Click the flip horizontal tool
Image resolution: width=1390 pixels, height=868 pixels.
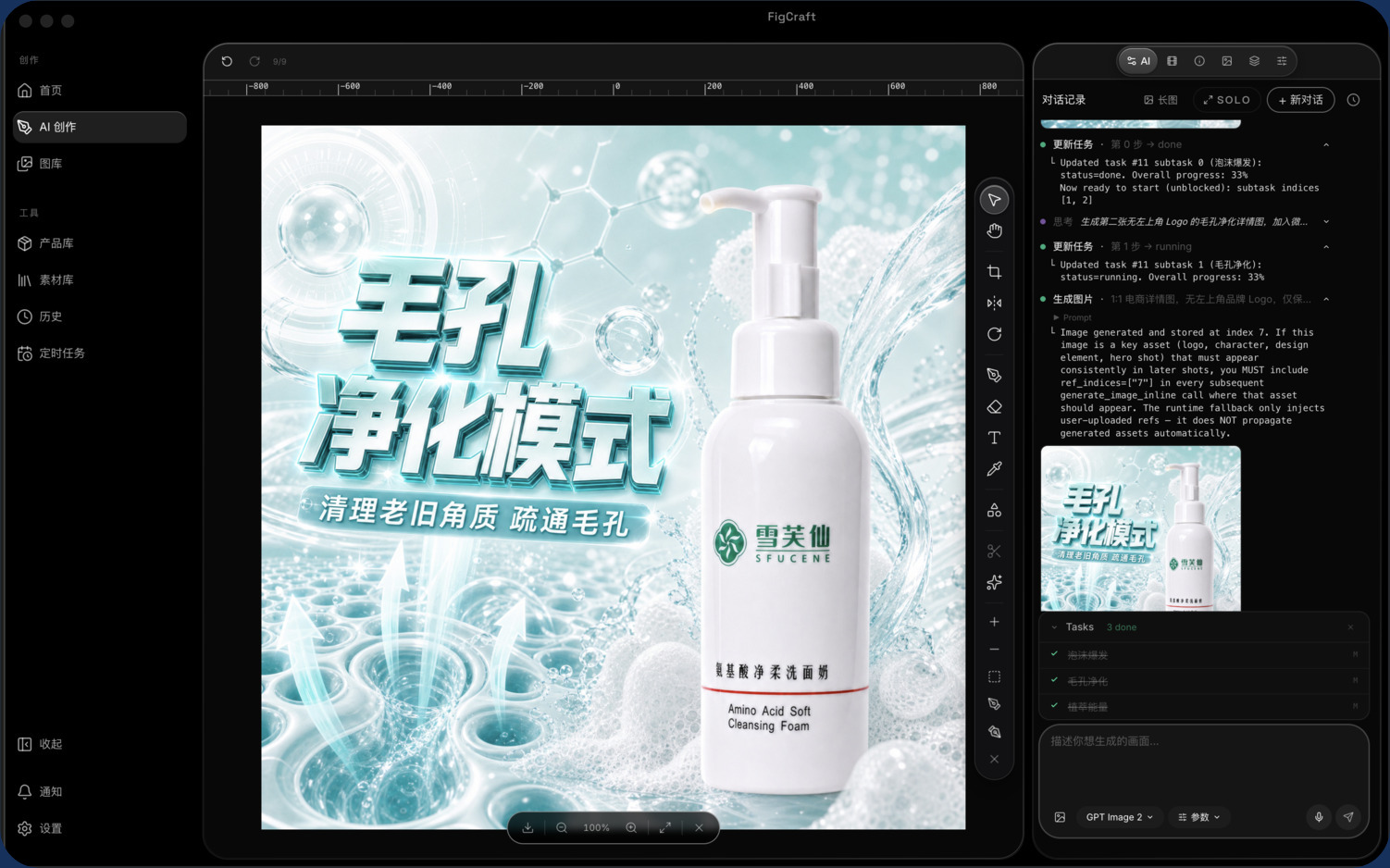coord(994,303)
